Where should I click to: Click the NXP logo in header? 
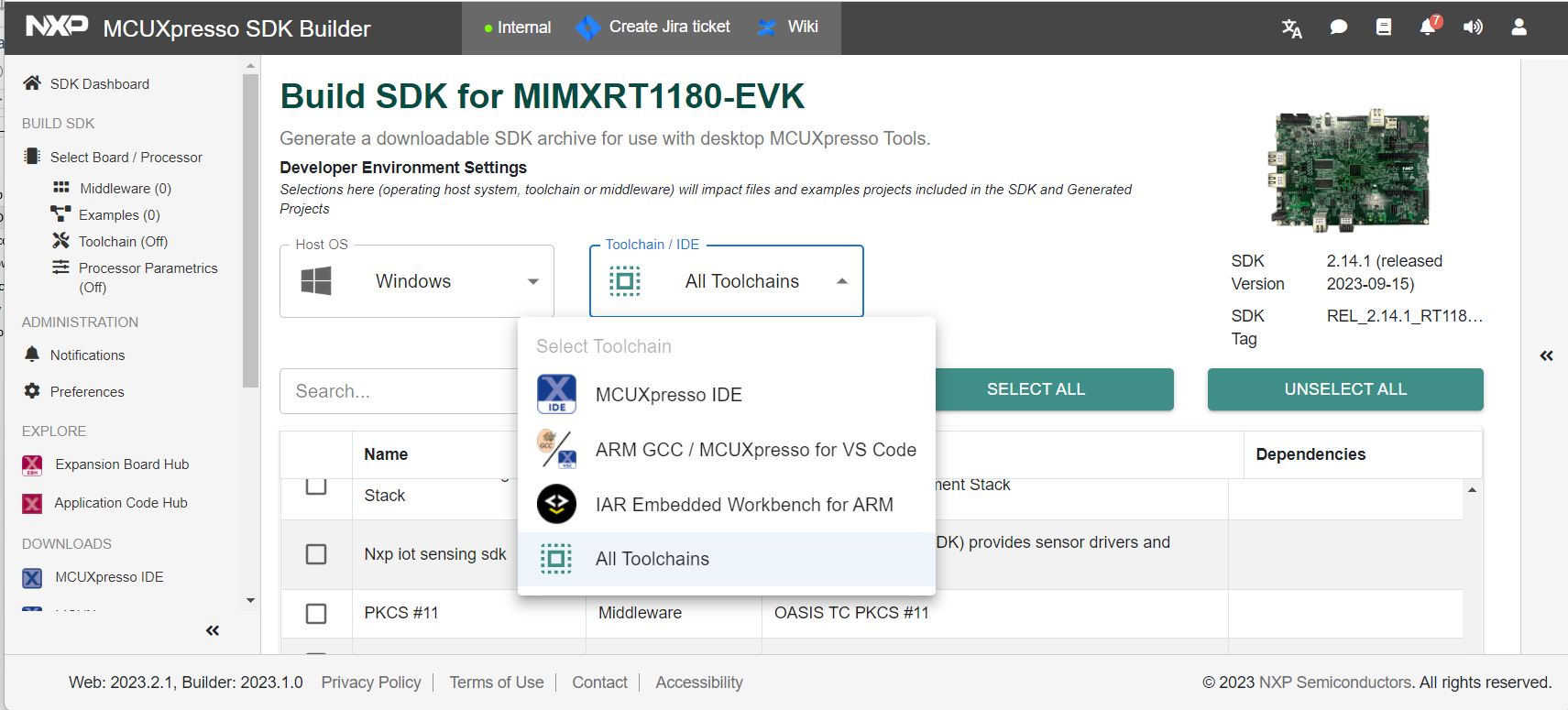point(57,26)
